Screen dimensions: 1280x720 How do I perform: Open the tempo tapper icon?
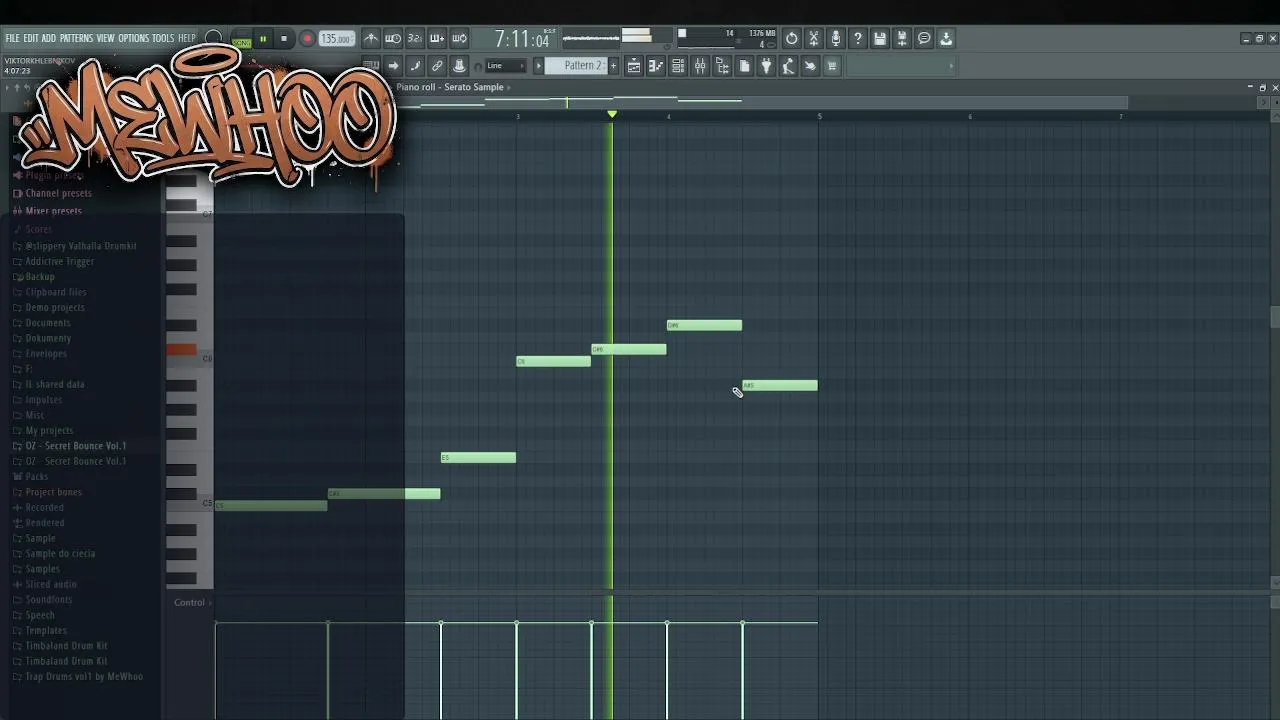788,66
